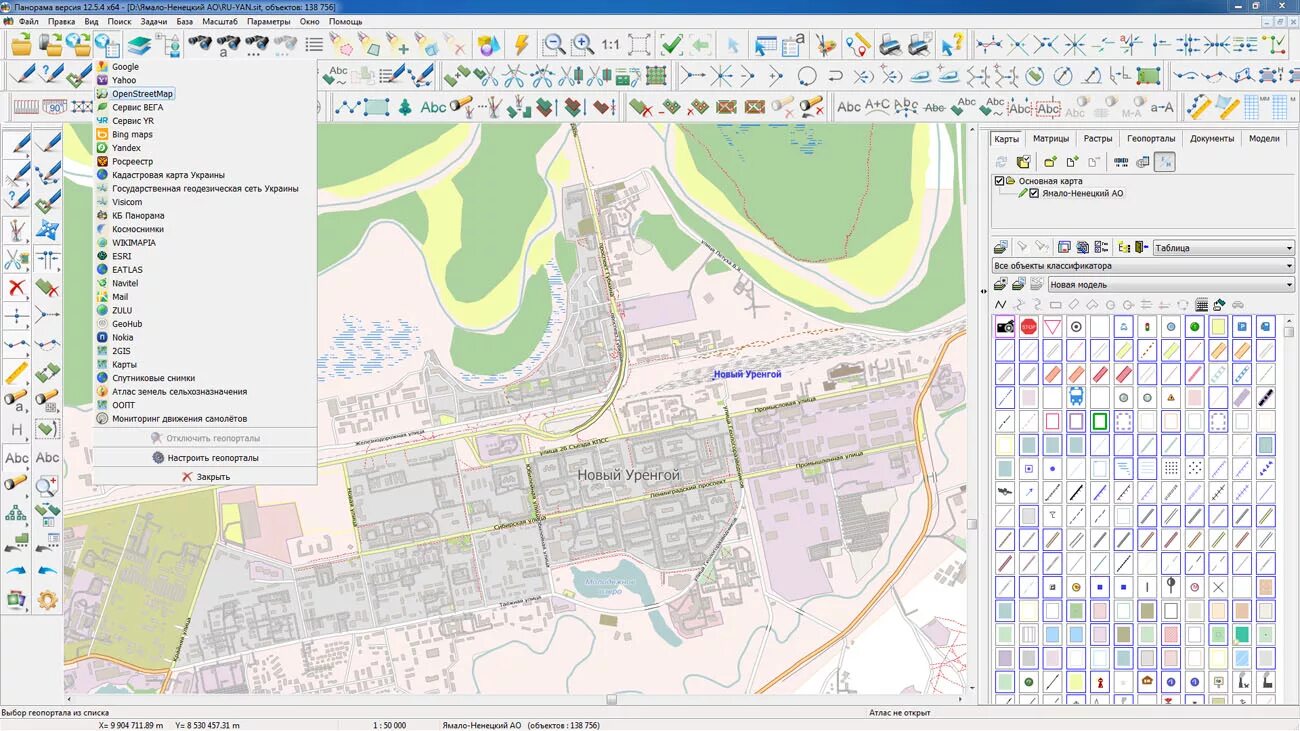Click the zigzag polyline icon above symbol grid
This screenshot has height=731, width=1300.
pyautogui.click(x=1001, y=304)
